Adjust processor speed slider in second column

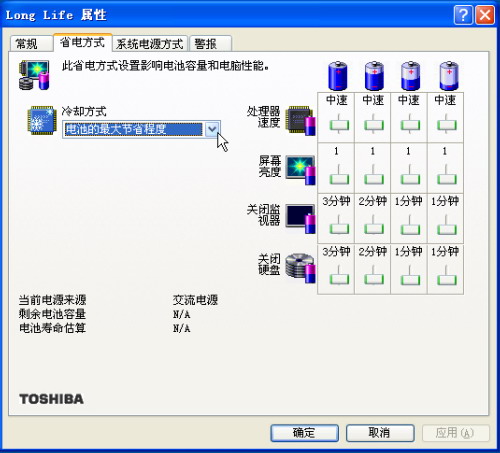point(374,125)
